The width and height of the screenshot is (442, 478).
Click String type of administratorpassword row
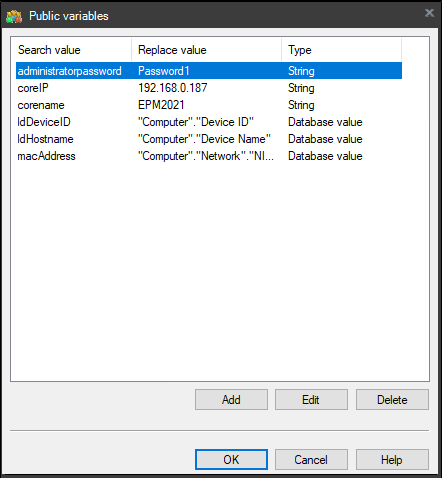coord(301,71)
